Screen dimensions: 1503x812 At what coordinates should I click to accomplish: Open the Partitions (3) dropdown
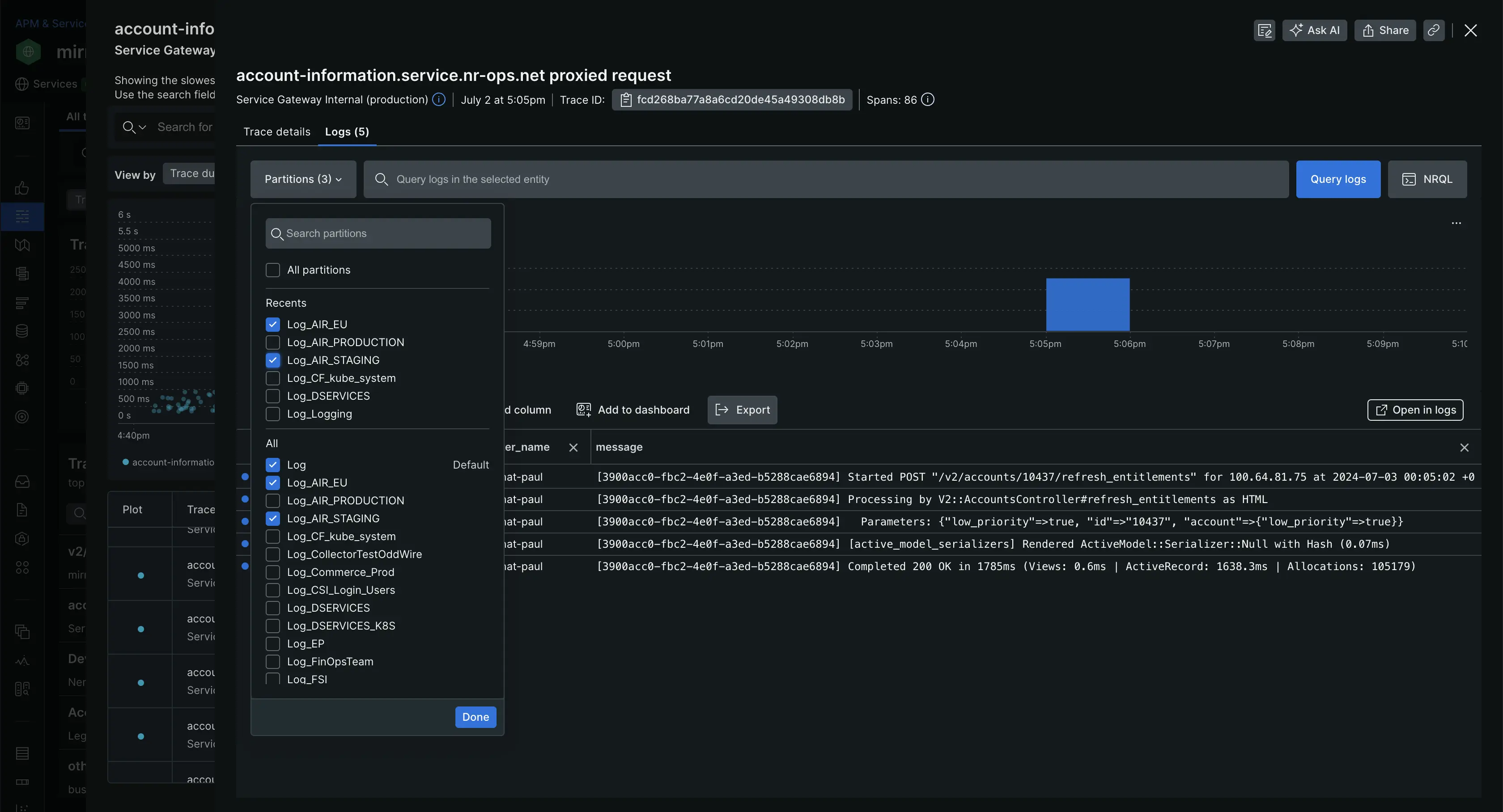point(302,179)
